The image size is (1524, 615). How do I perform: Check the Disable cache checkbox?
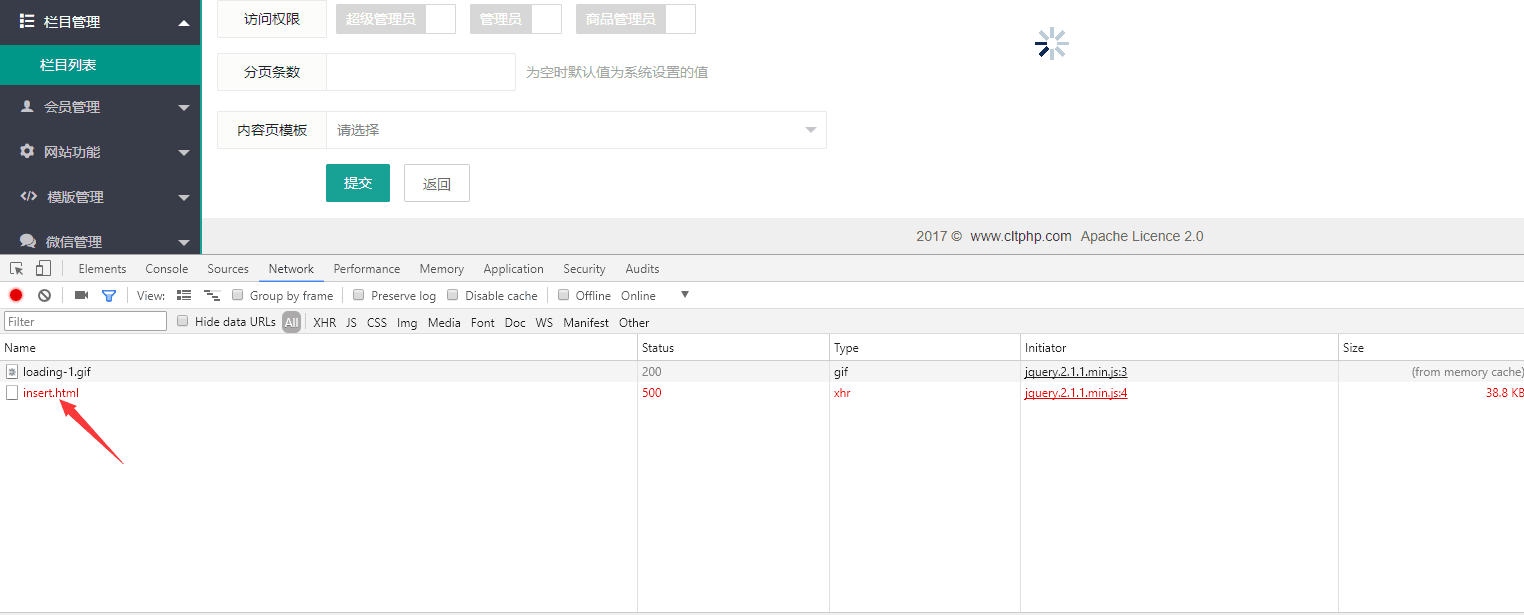point(453,295)
